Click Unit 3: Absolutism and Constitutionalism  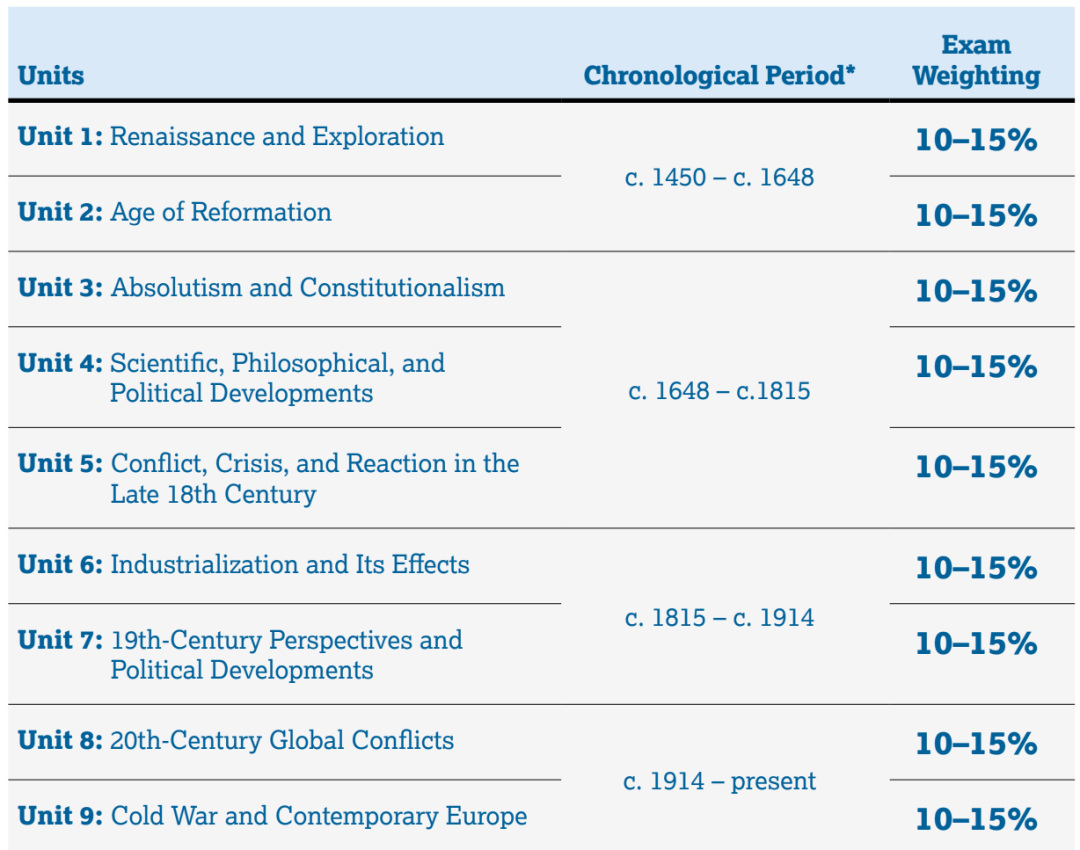click(261, 287)
